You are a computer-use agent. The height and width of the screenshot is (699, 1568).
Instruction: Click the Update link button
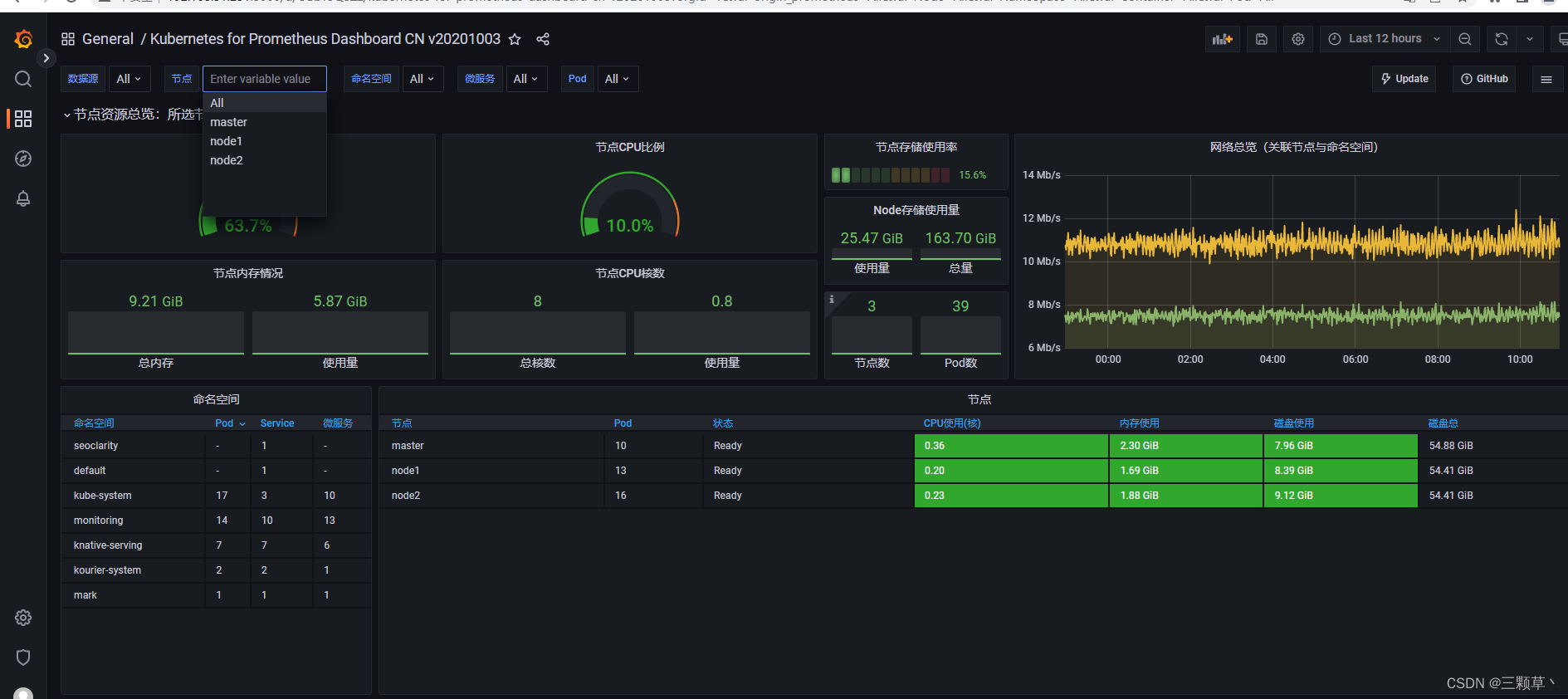[1404, 79]
